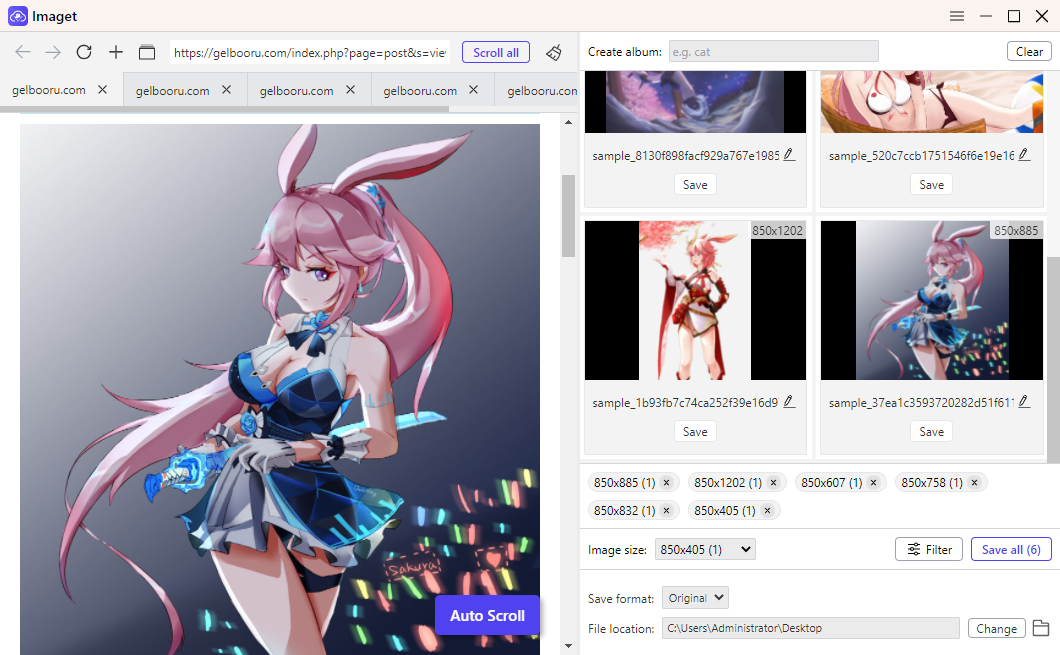The image size is (1060, 655).
Task: Rename sample_1b93fb7c image with pencil icon
Action: point(788,402)
